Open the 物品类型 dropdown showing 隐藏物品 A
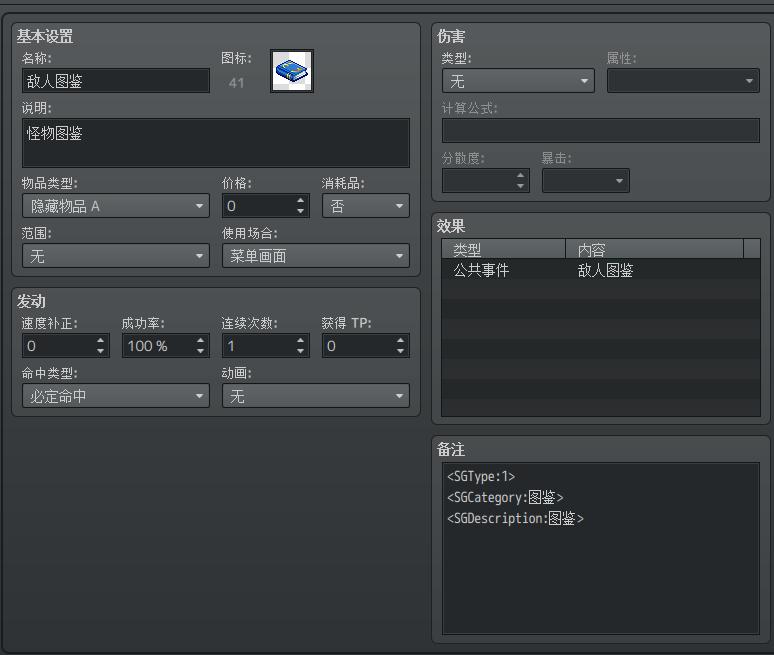The height and width of the screenshot is (655, 774). (x=116, y=206)
